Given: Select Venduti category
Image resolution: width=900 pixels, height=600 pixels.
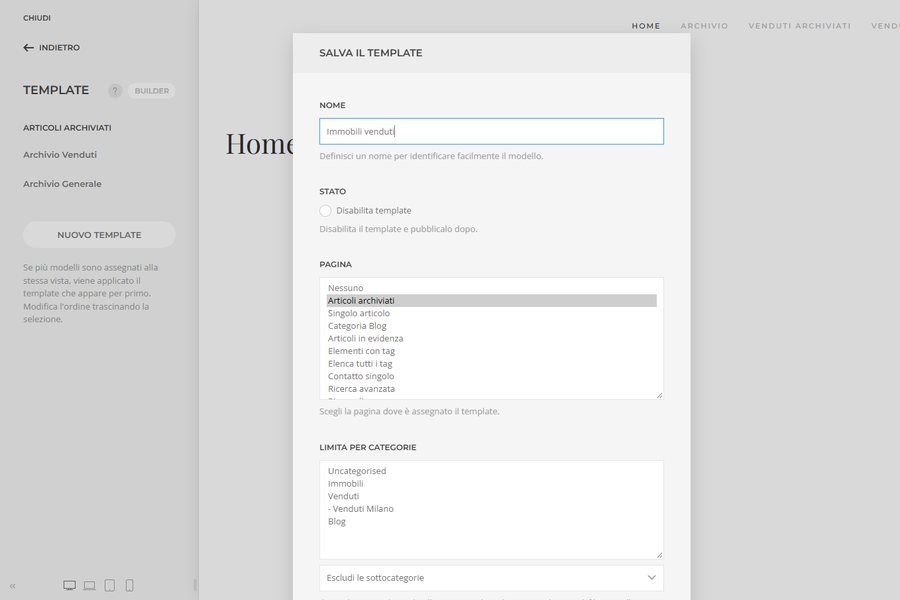Looking at the screenshot, I should pos(491,496).
